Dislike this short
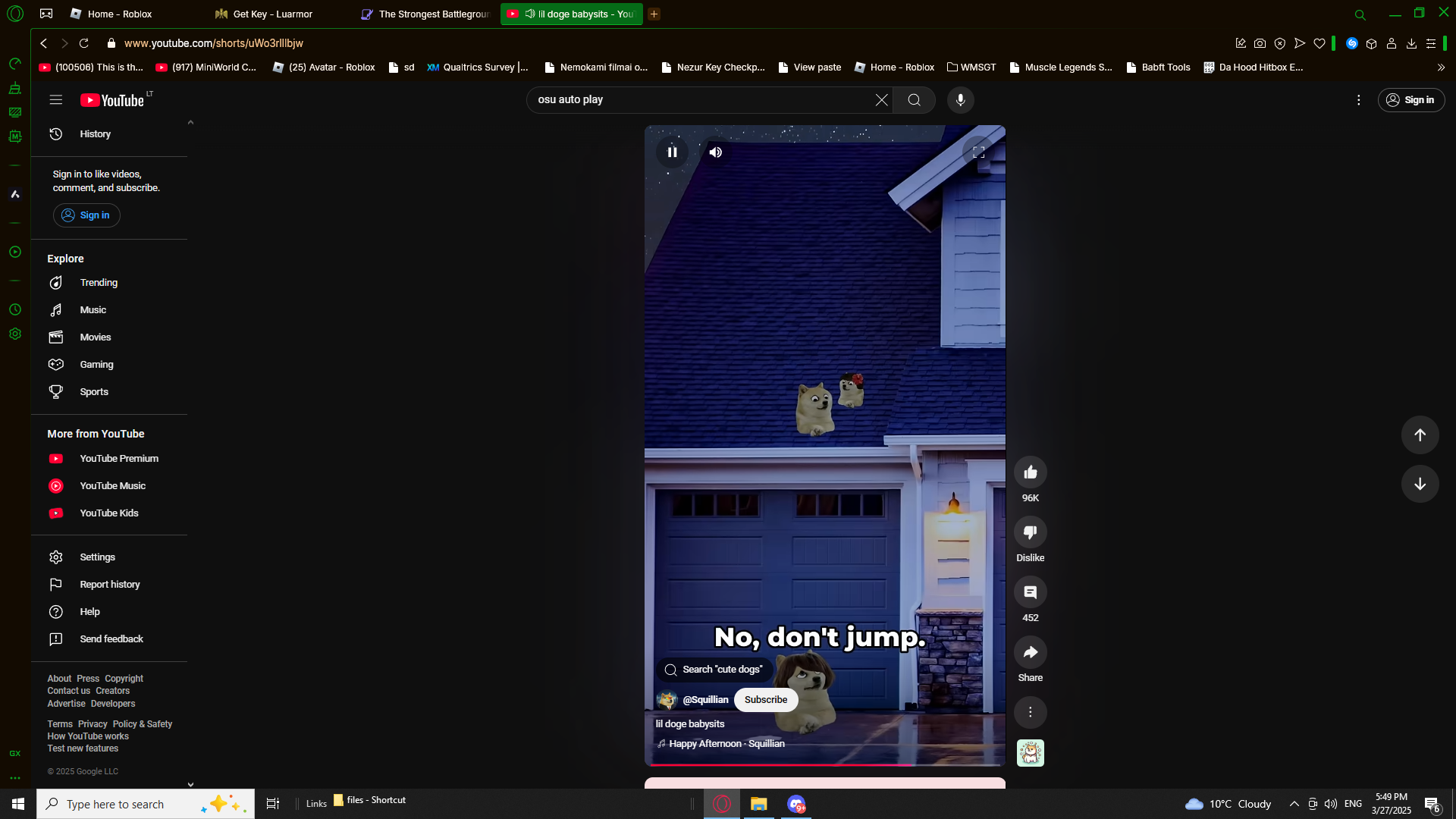This screenshot has width=1456, height=819. point(1030,532)
